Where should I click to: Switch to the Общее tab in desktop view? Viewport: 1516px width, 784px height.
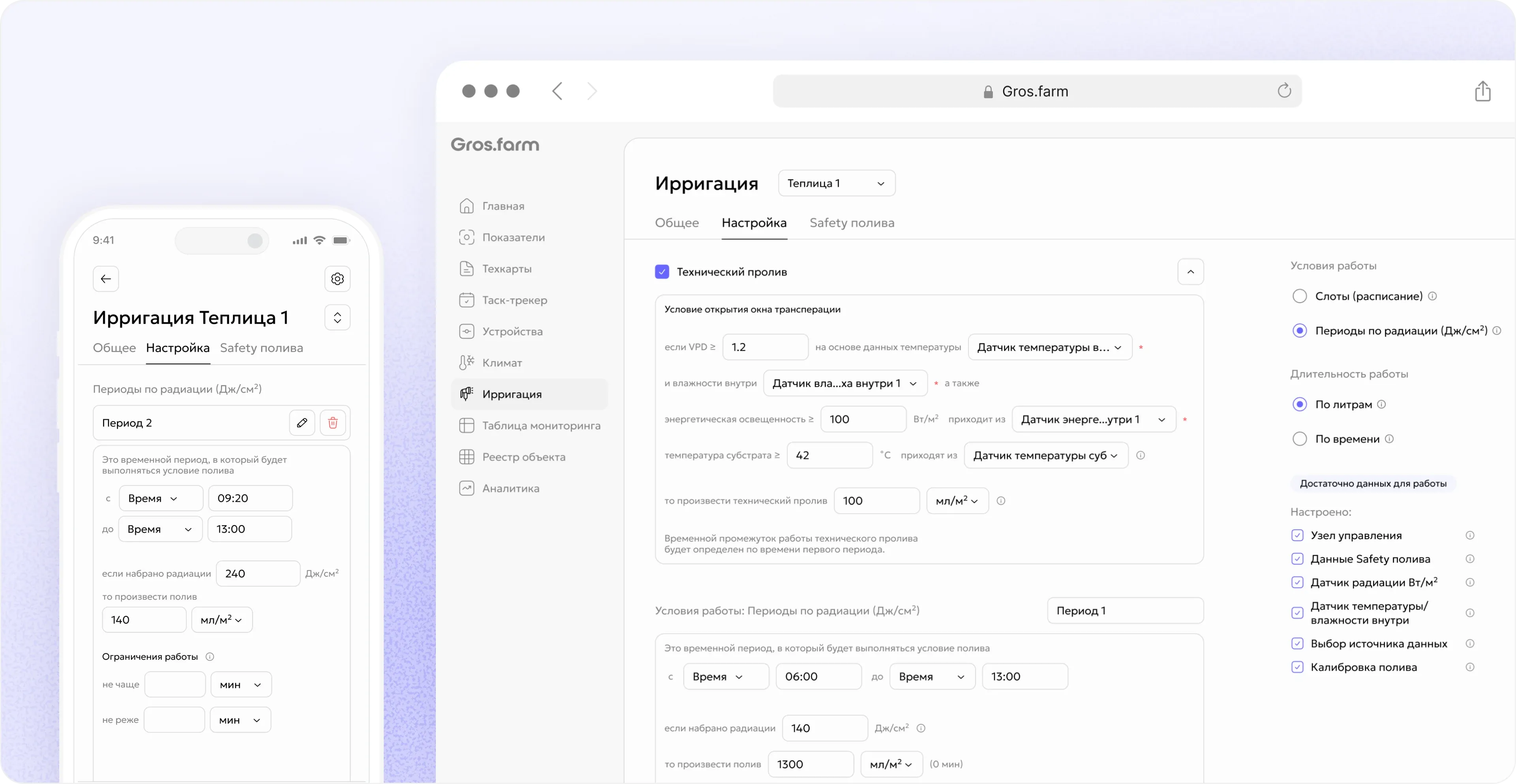[677, 223]
